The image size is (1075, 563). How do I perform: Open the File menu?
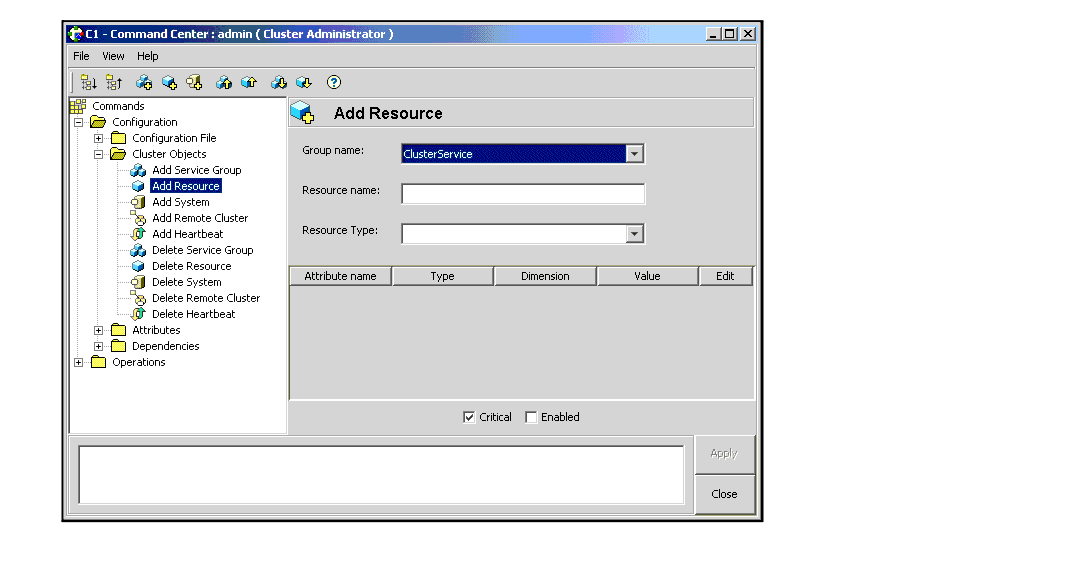(81, 56)
